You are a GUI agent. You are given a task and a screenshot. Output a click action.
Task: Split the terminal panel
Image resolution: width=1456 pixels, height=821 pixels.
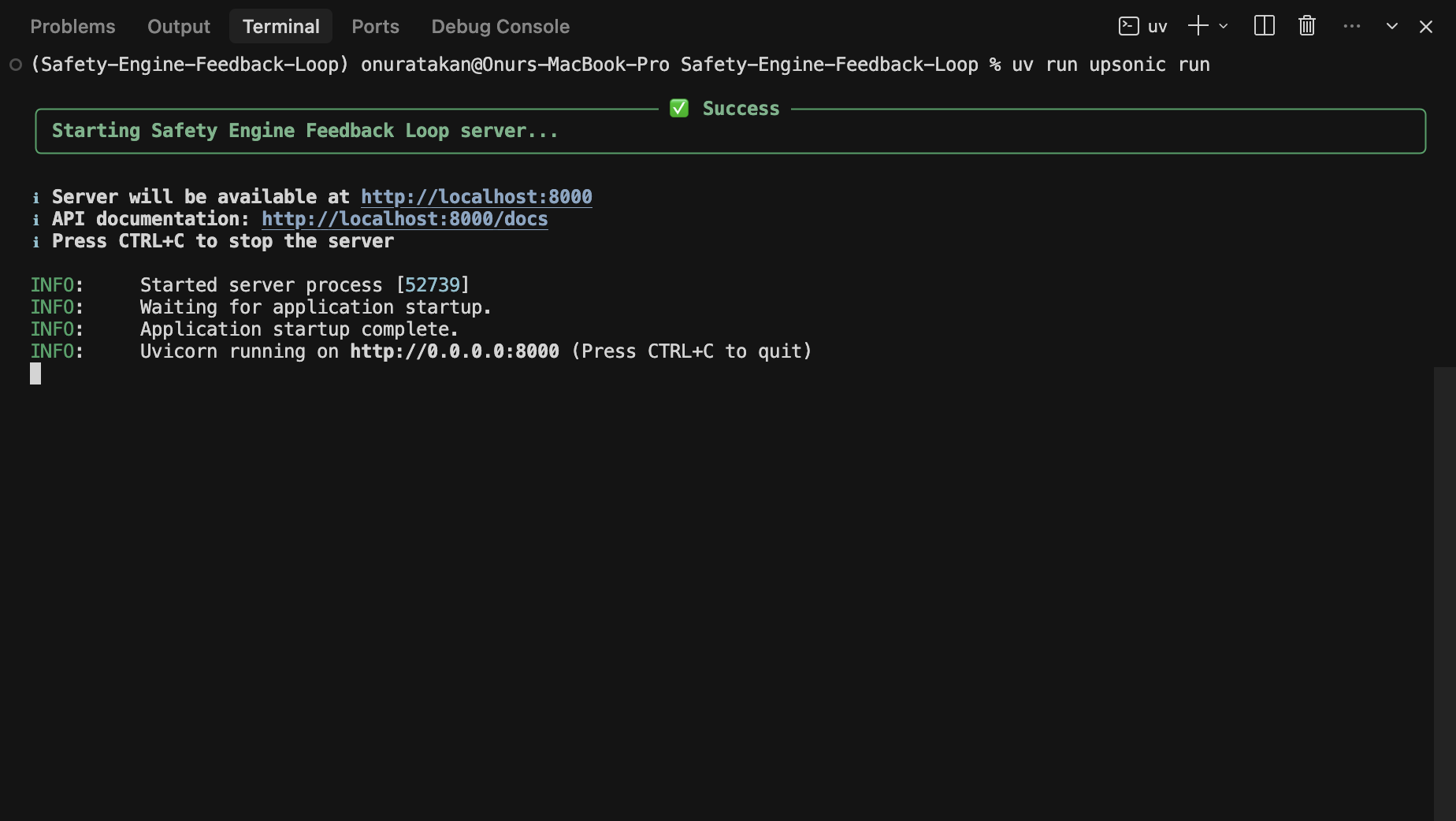[1264, 26]
